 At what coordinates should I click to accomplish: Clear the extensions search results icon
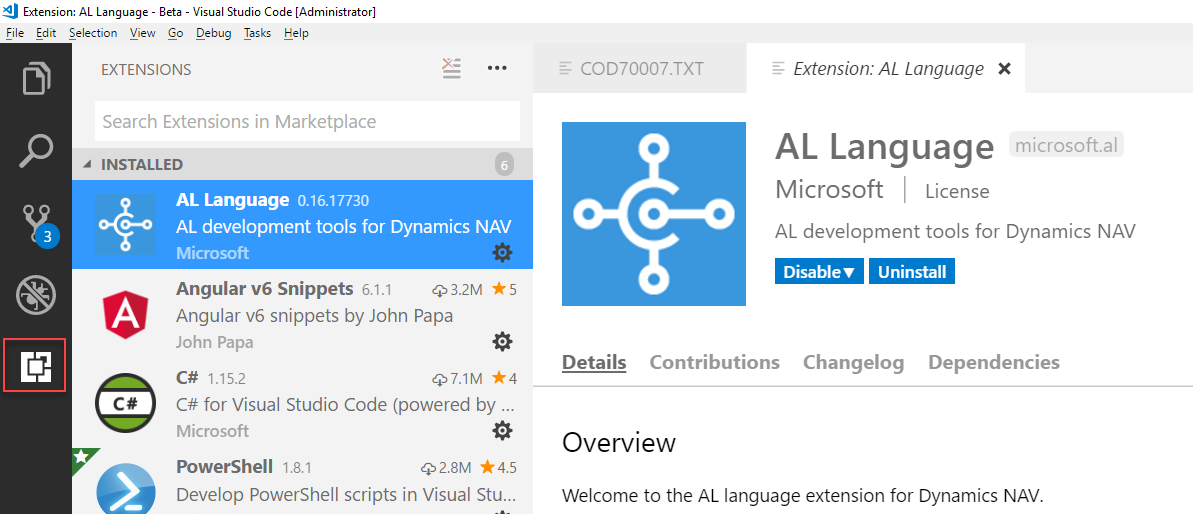tap(452, 68)
